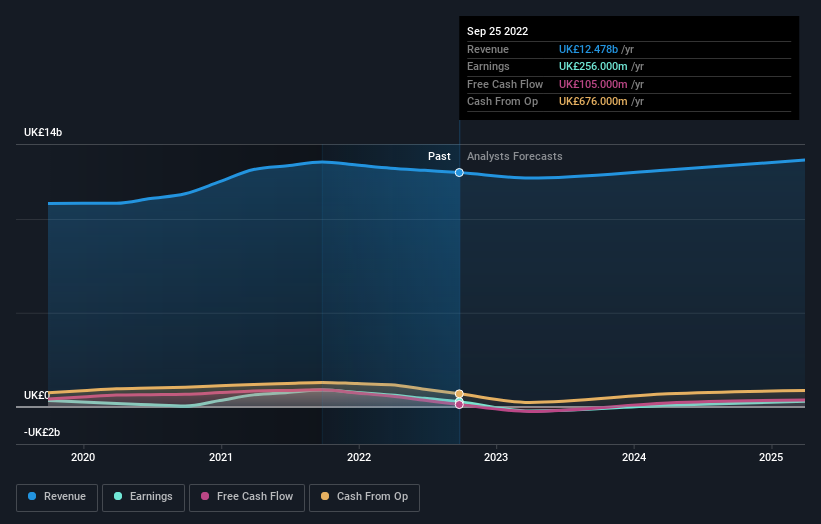Click the pink dot in Free Cash Flow legend

(x=205, y=496)
